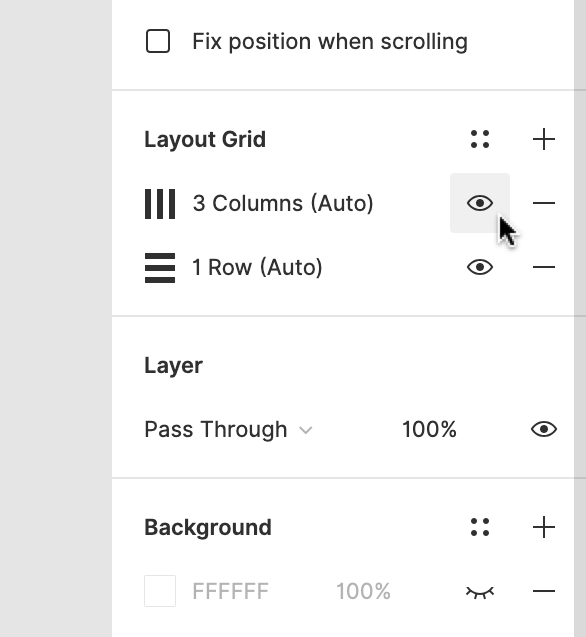Remove the 1 Row (Auto) grid
Screen dimensions: 586x637
544,267
